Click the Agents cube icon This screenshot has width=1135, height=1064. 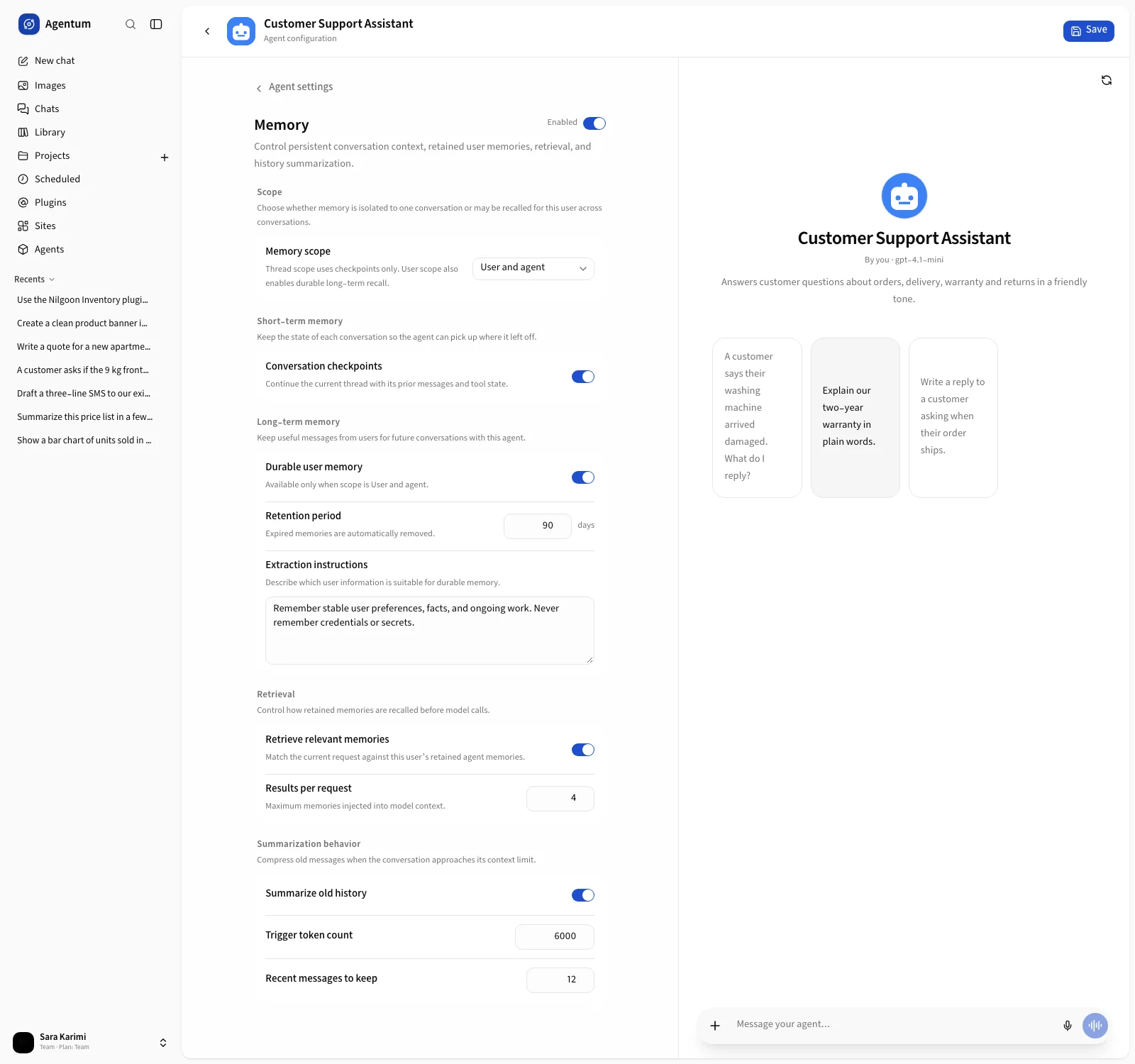(x=23, y=249)
